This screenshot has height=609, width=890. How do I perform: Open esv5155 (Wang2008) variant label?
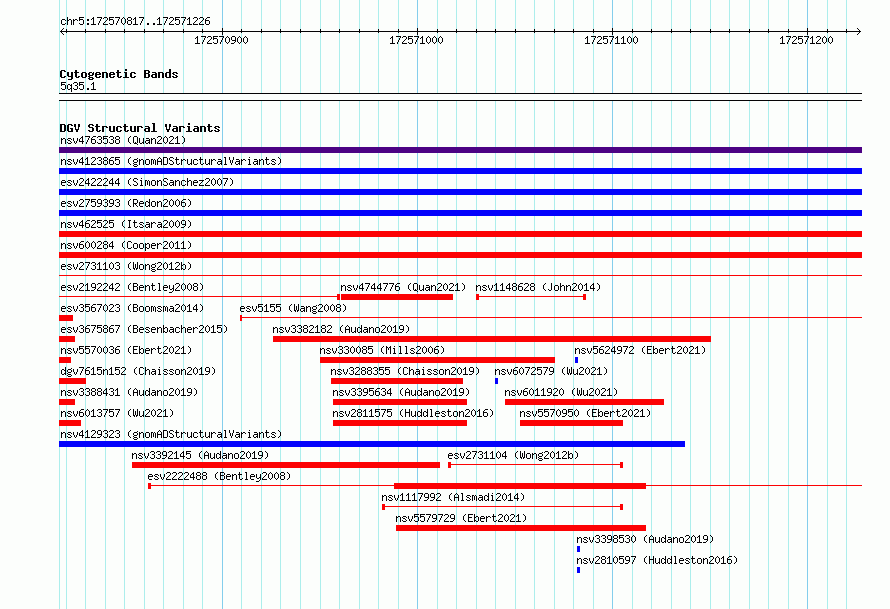(x=293, y=308)
